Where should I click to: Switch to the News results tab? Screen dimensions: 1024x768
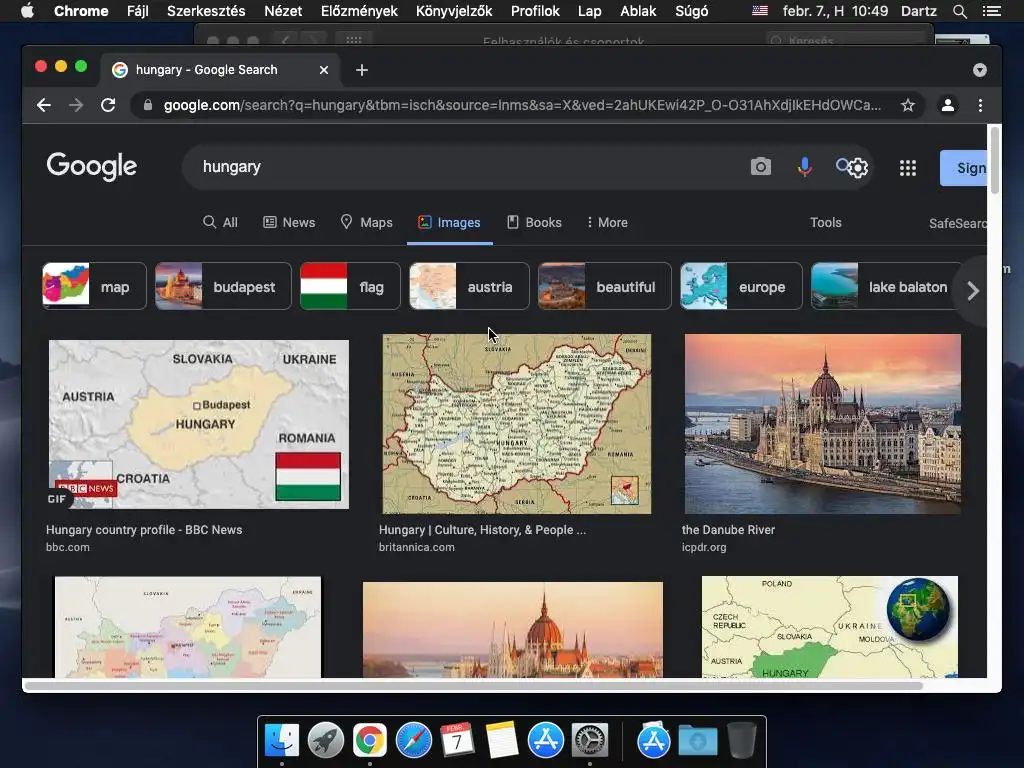tap(289, 223)
